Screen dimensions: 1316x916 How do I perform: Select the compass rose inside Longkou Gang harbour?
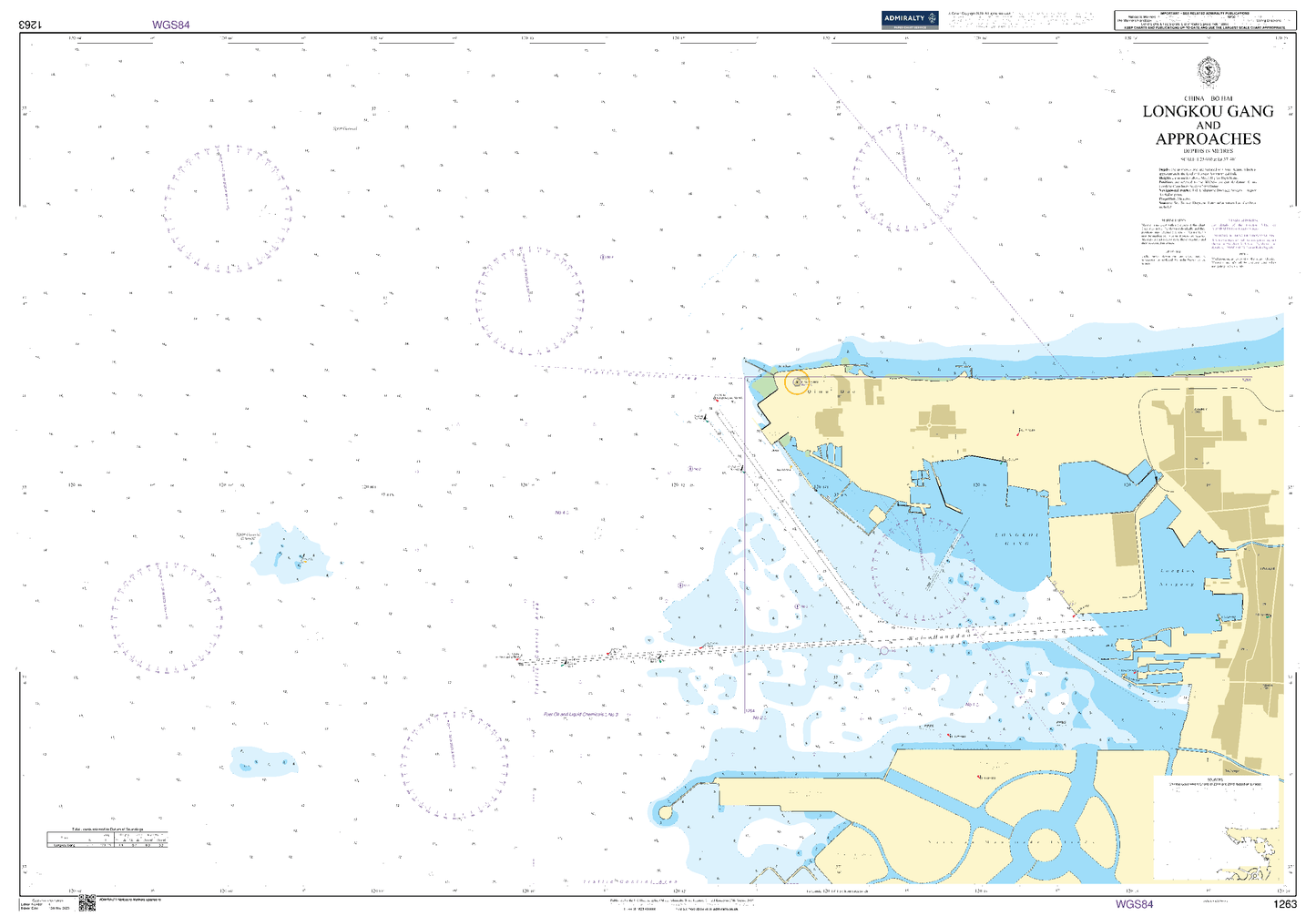(x=924, y=569)
